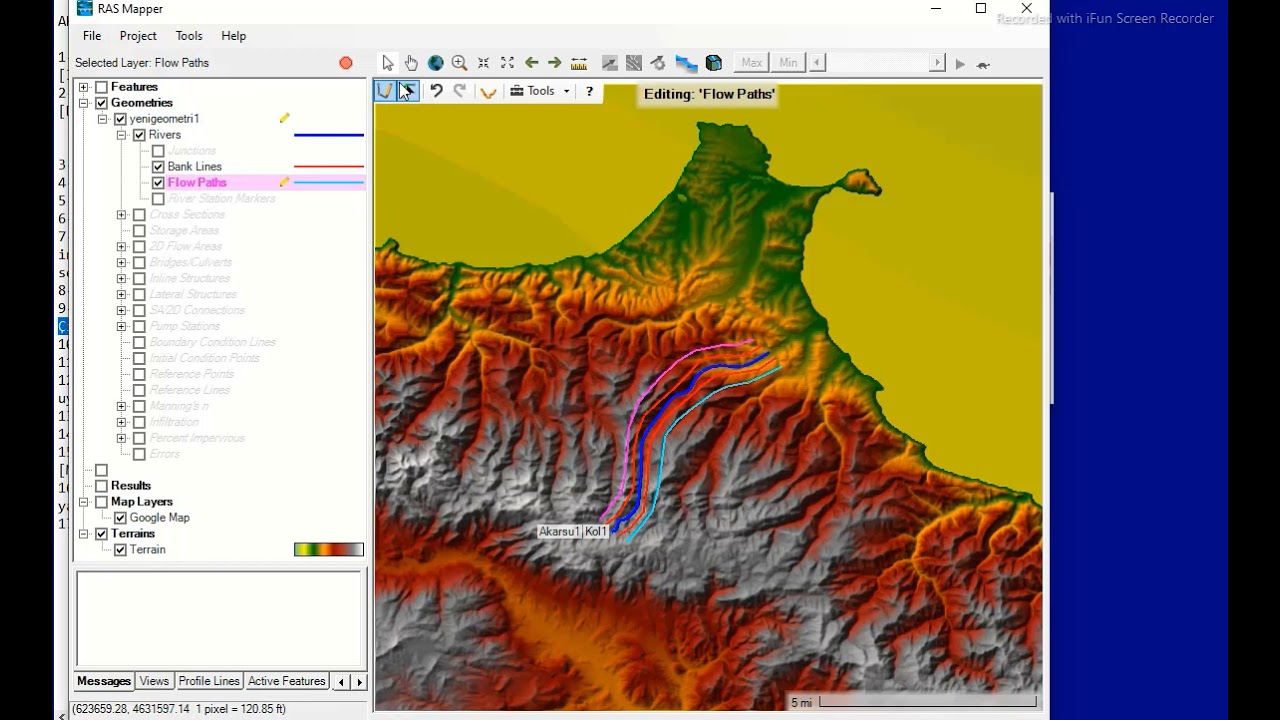Open the Project menu
The image size is (1280, 720).
pyautogui.click(x=138, y=36)
